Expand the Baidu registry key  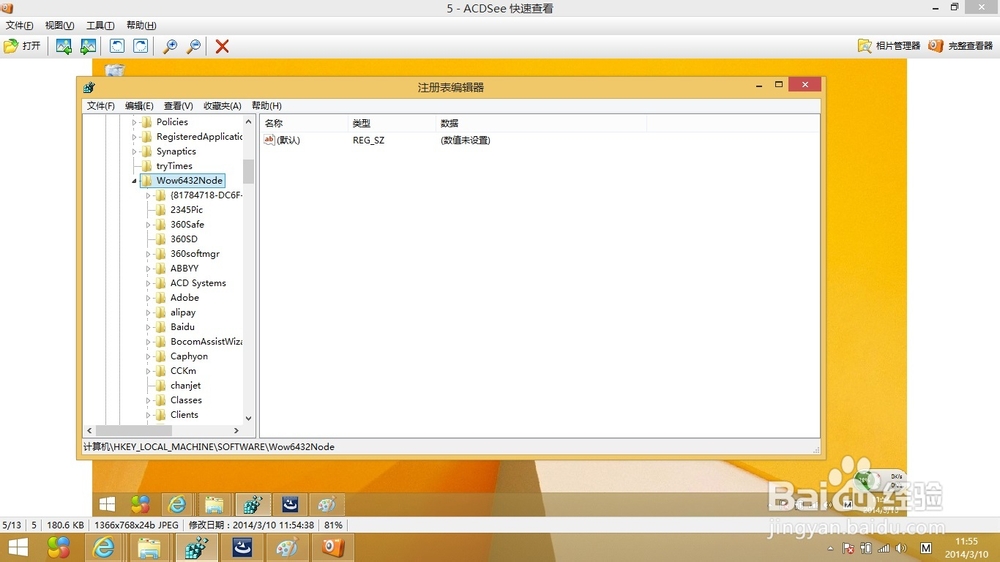coord(148,327)
